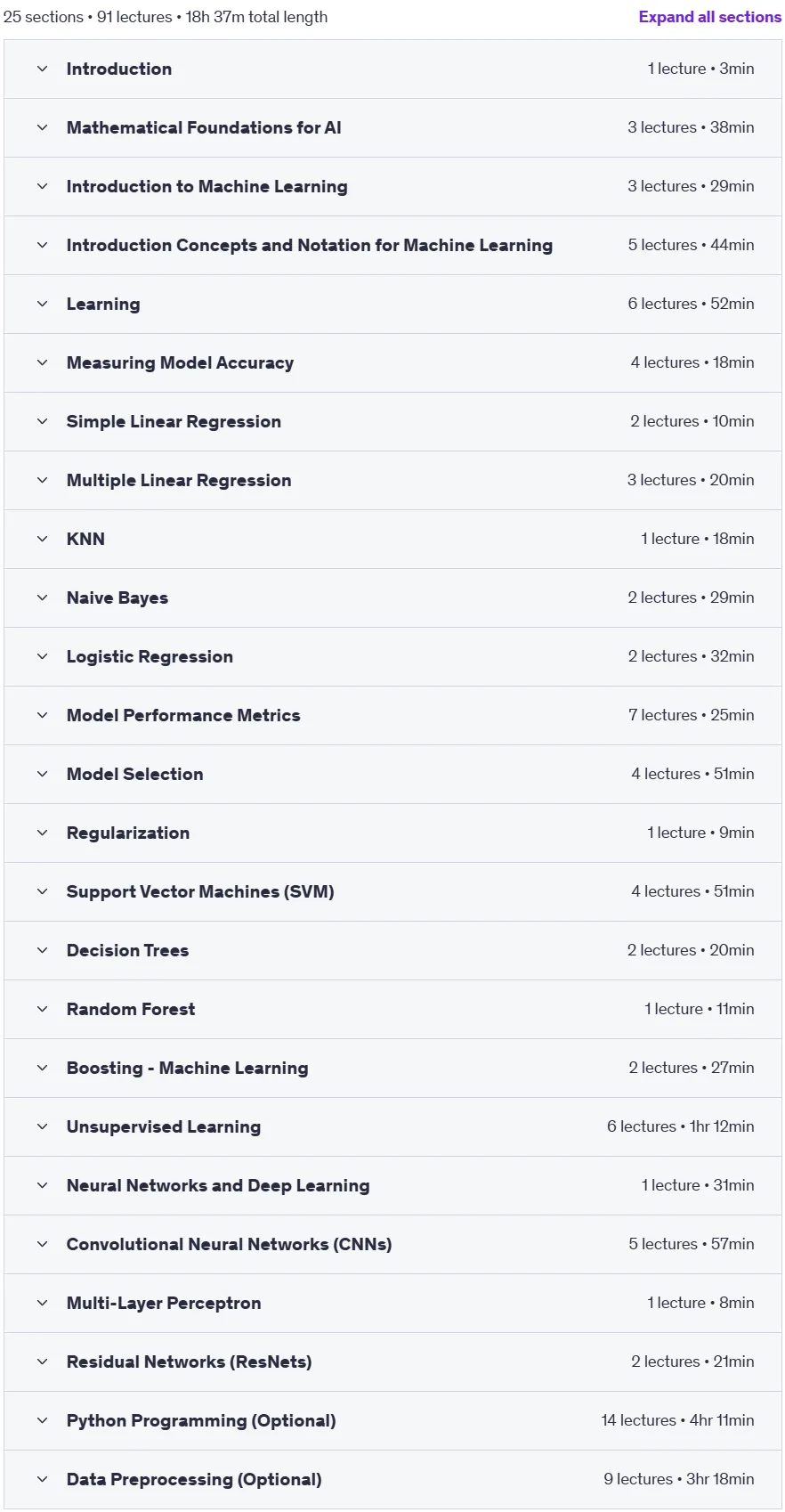
Task: Click chevron icon beside Regularization
Action: (42, 833)
